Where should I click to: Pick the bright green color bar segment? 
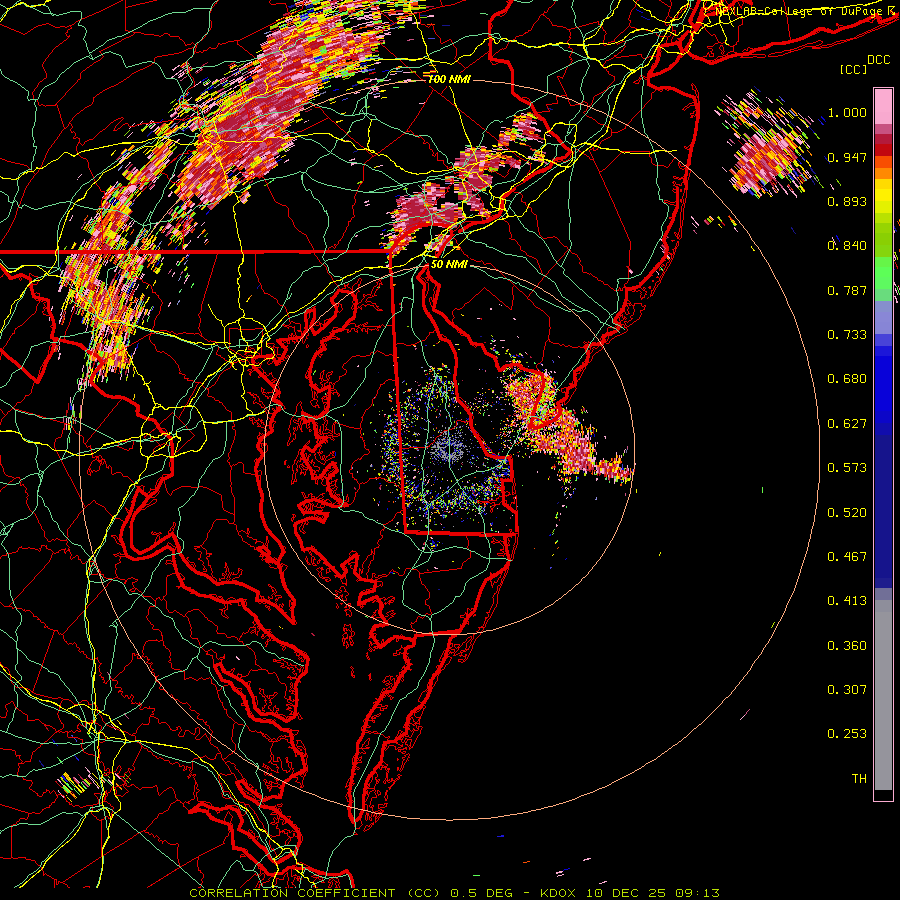(883, 272)
